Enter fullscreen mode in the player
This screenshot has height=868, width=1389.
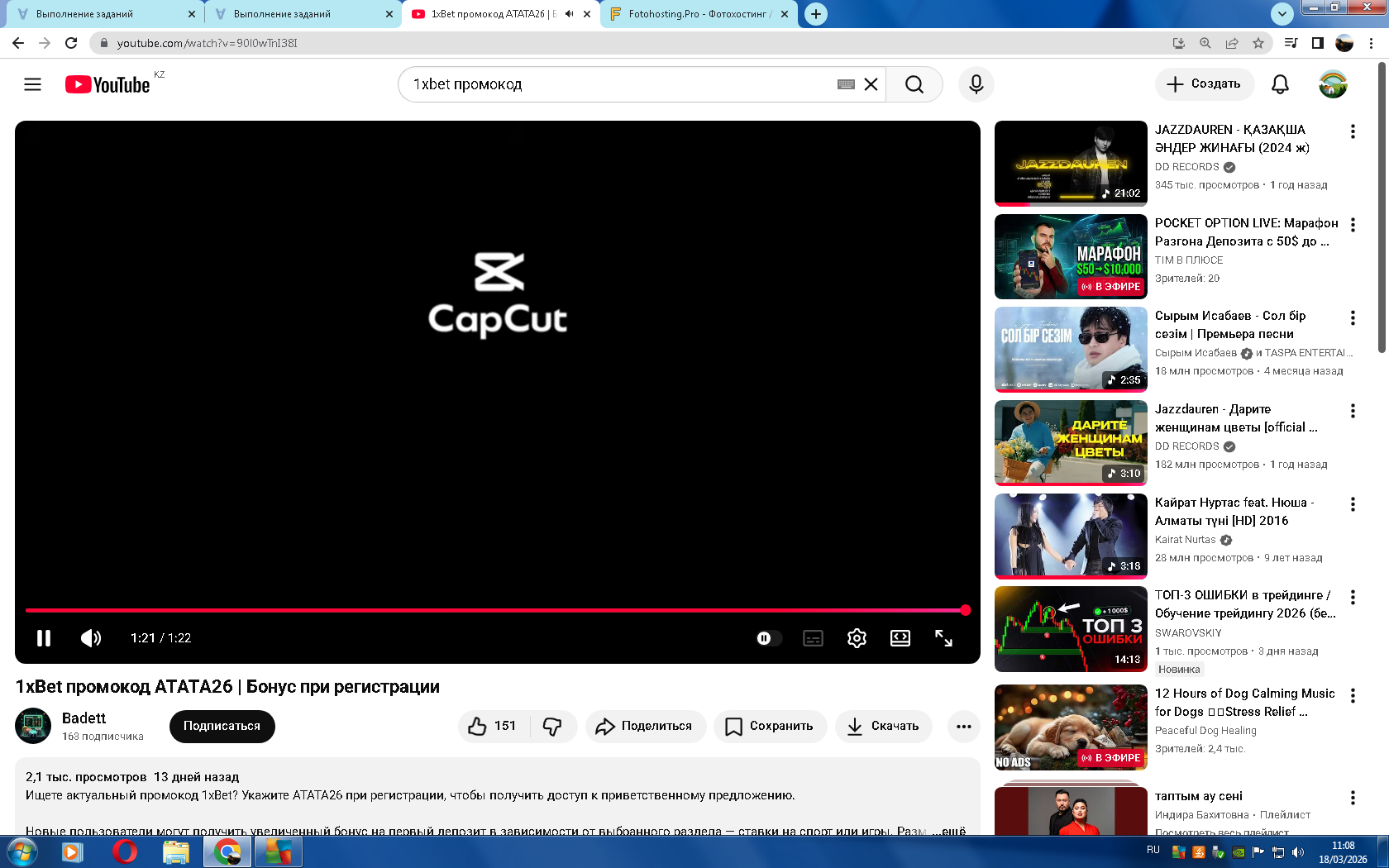pos(943,638)
